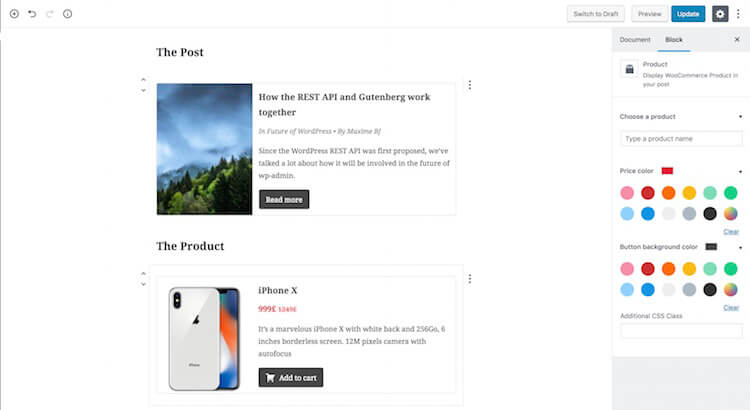Toggle the settings gear sidebar
The image size is (750, 410).
click(x=720, y=14)
